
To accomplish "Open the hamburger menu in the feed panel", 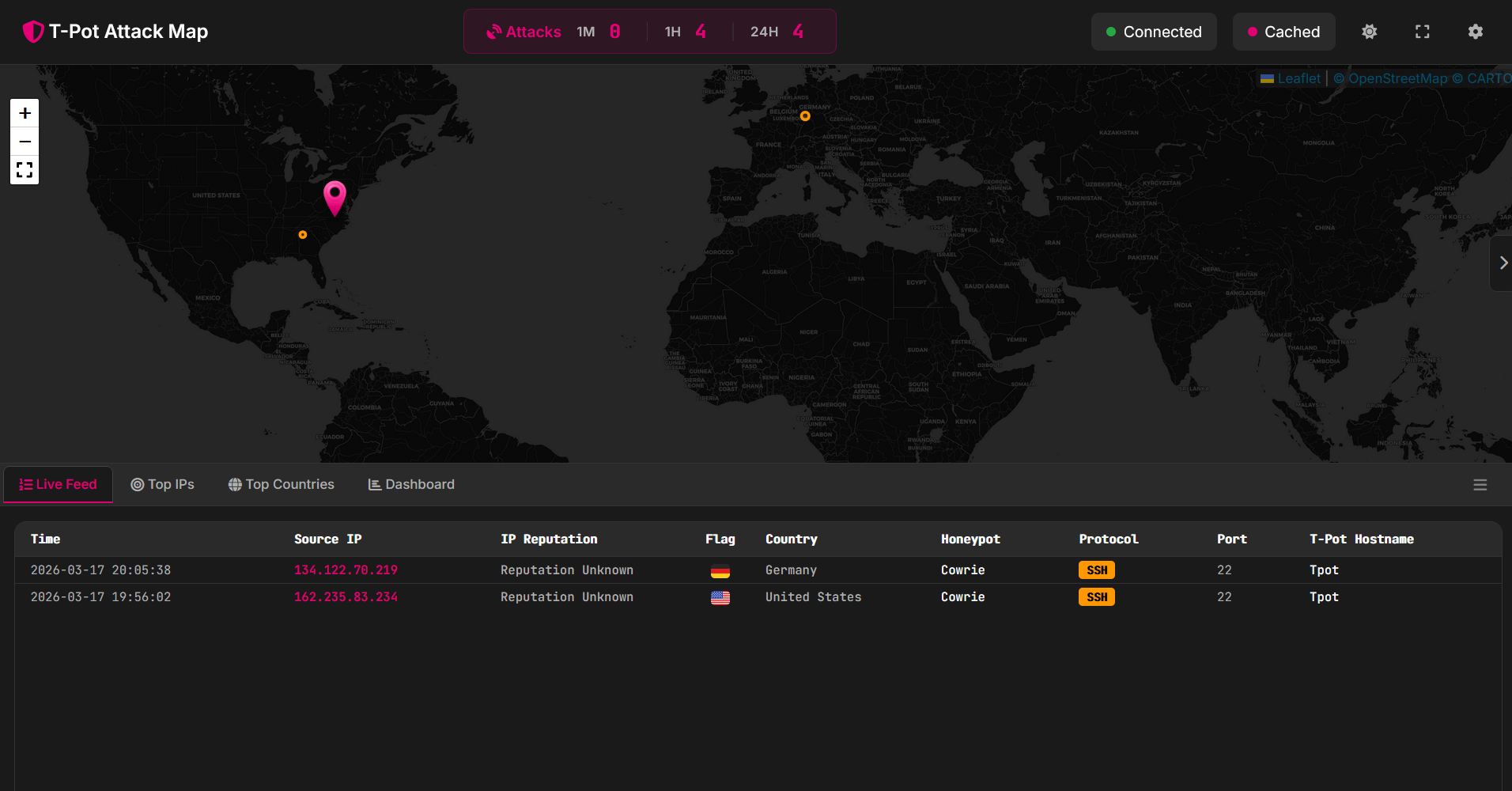I will pyautogui.click(x=1480, y=485).
